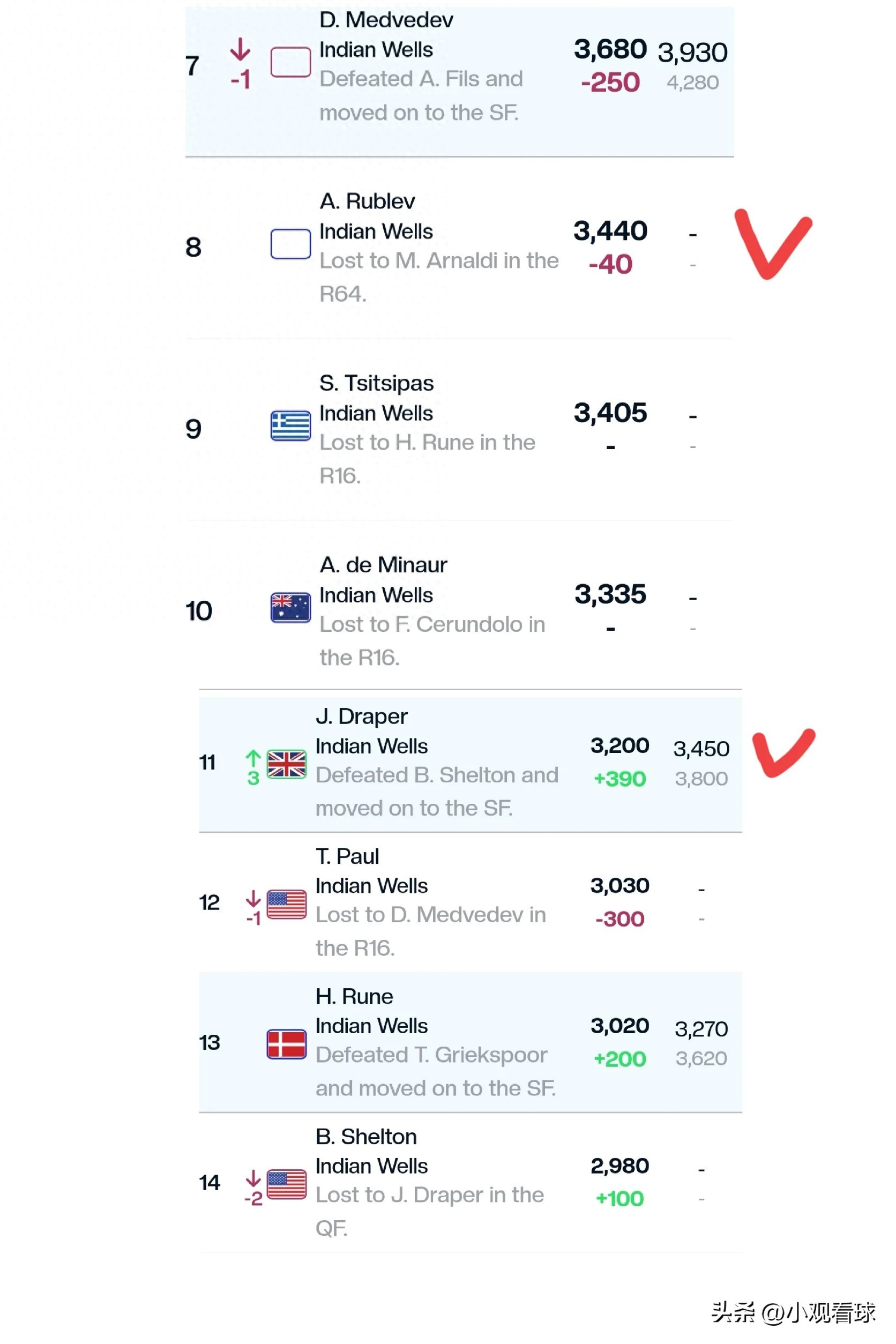Click the blank flag box beside D. Medvedev
The image size is (896, 1344).
pos(290,62)
